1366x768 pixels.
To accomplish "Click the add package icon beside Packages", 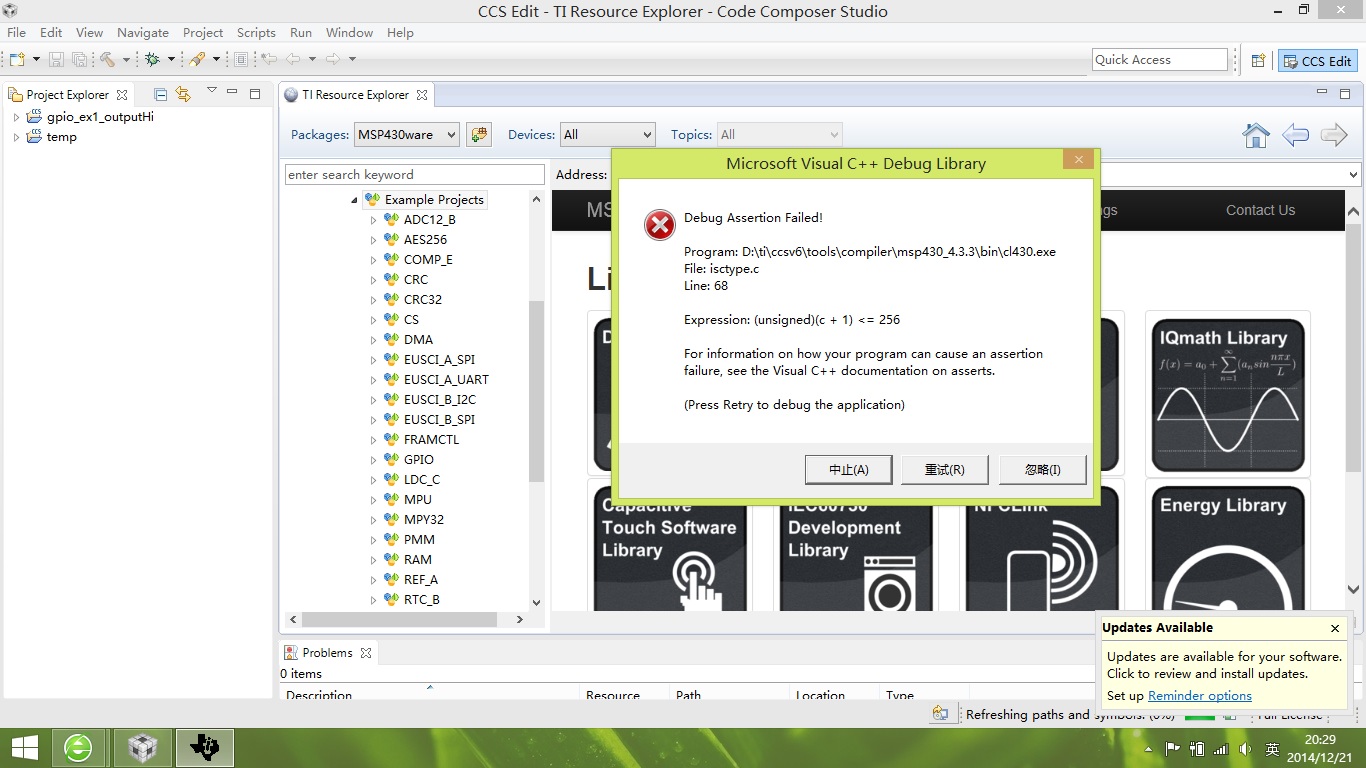I will [479, 134].
